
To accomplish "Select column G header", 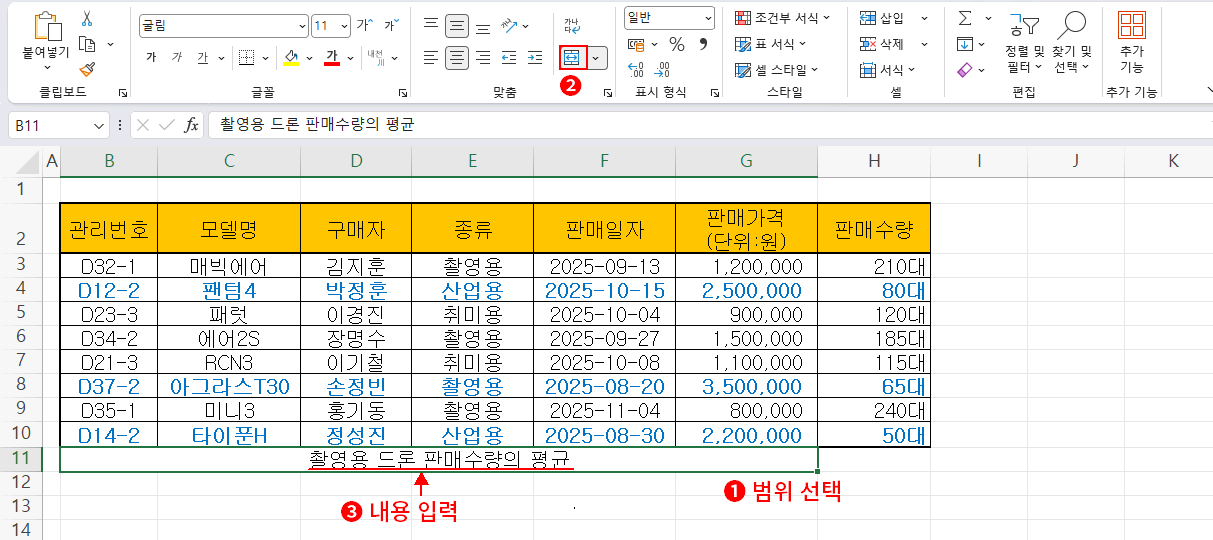I will tap(746, 161).
